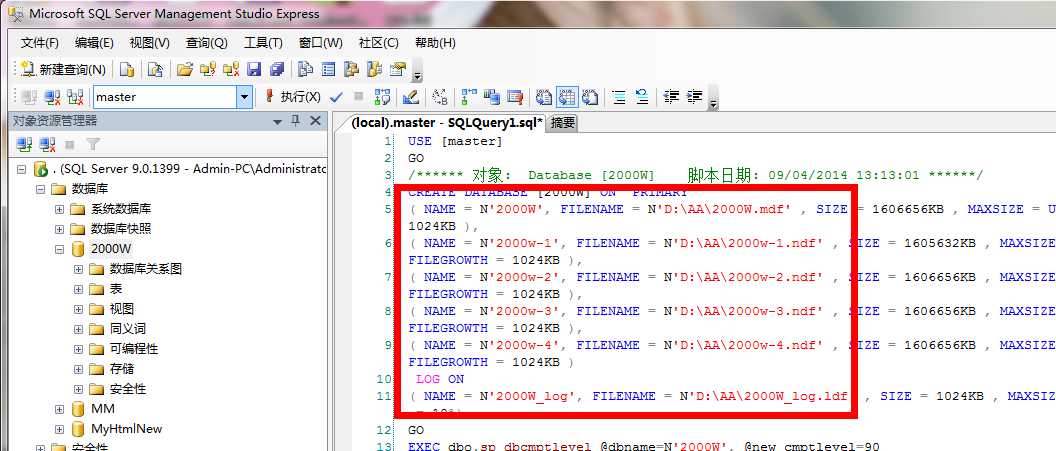Switch output to Results to Grid
The width and height of the screenshot is (1056, 451).
[x=567, y=97]
